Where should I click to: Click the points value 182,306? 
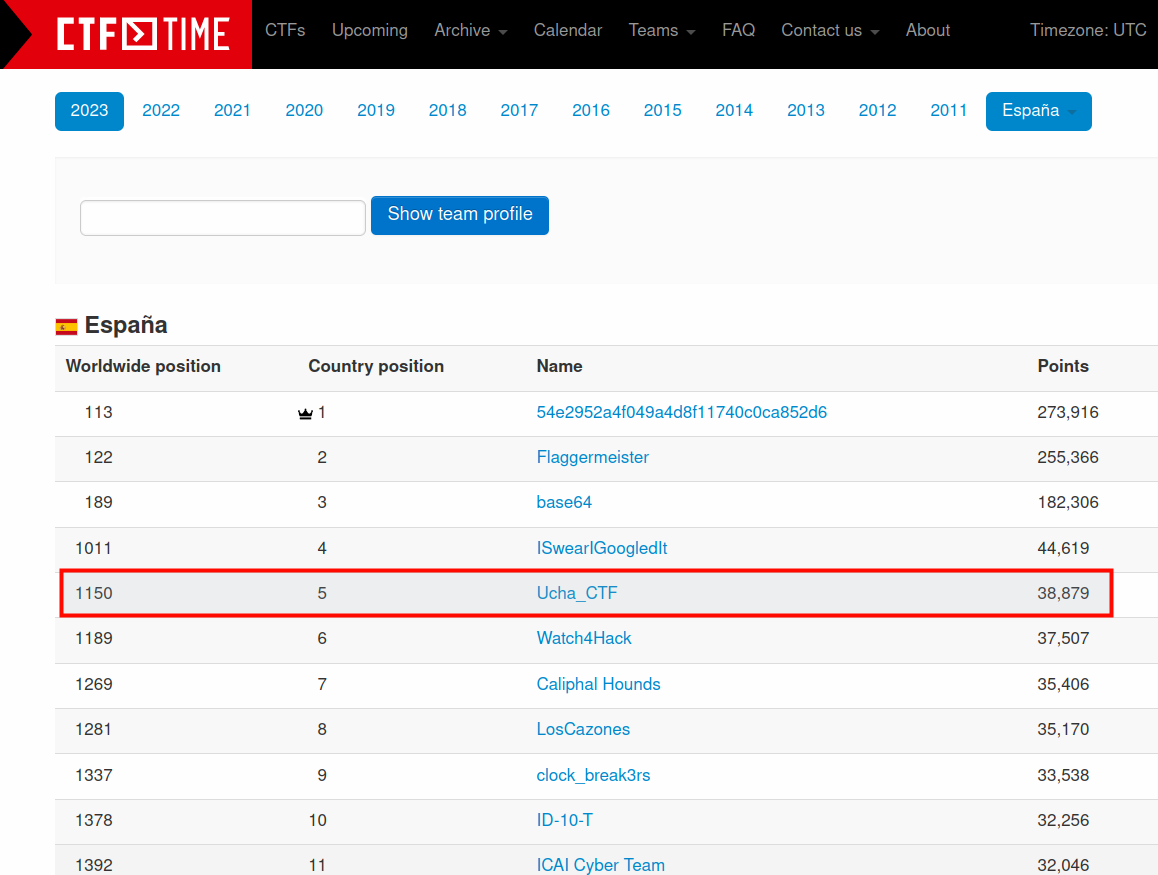coord(1068,503)
